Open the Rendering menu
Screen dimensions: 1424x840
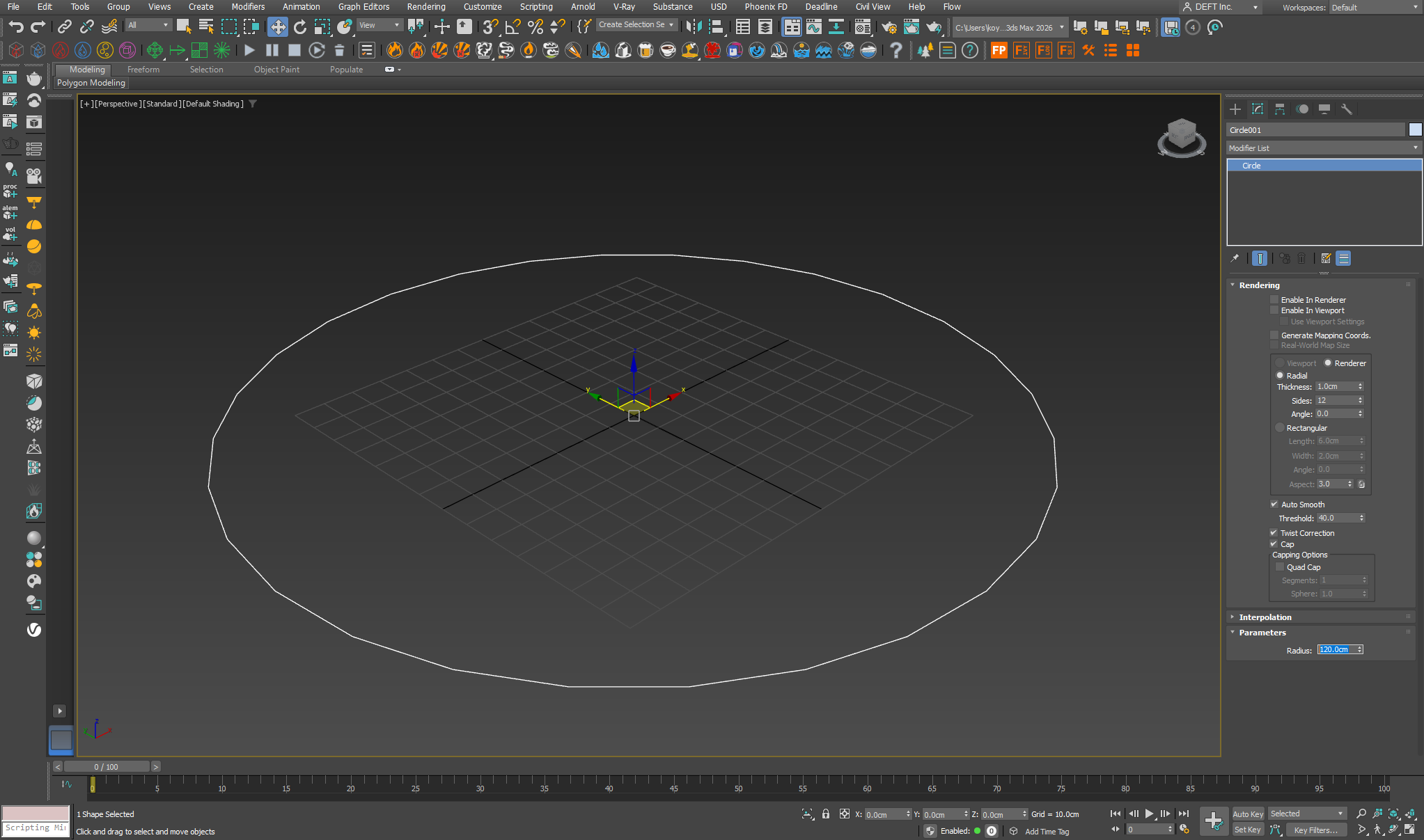[425, 7]
